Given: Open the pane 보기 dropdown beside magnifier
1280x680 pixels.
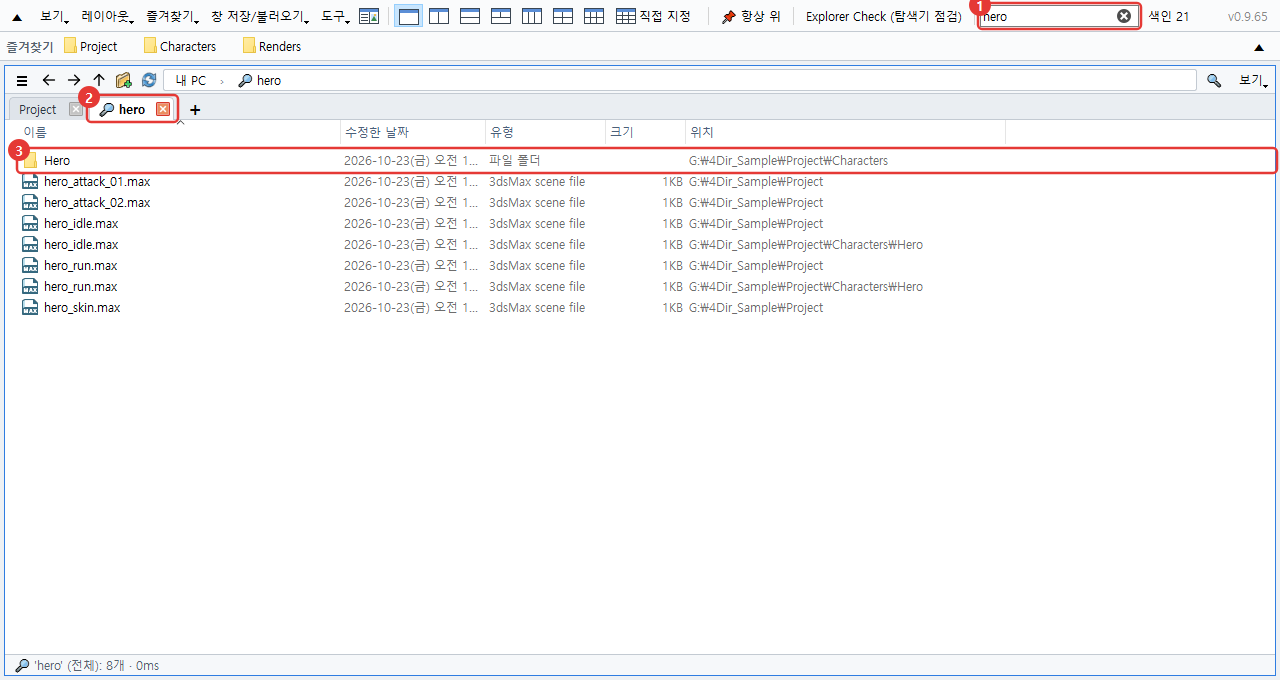Looking at the screenshot, I should tap(1254, 80).
